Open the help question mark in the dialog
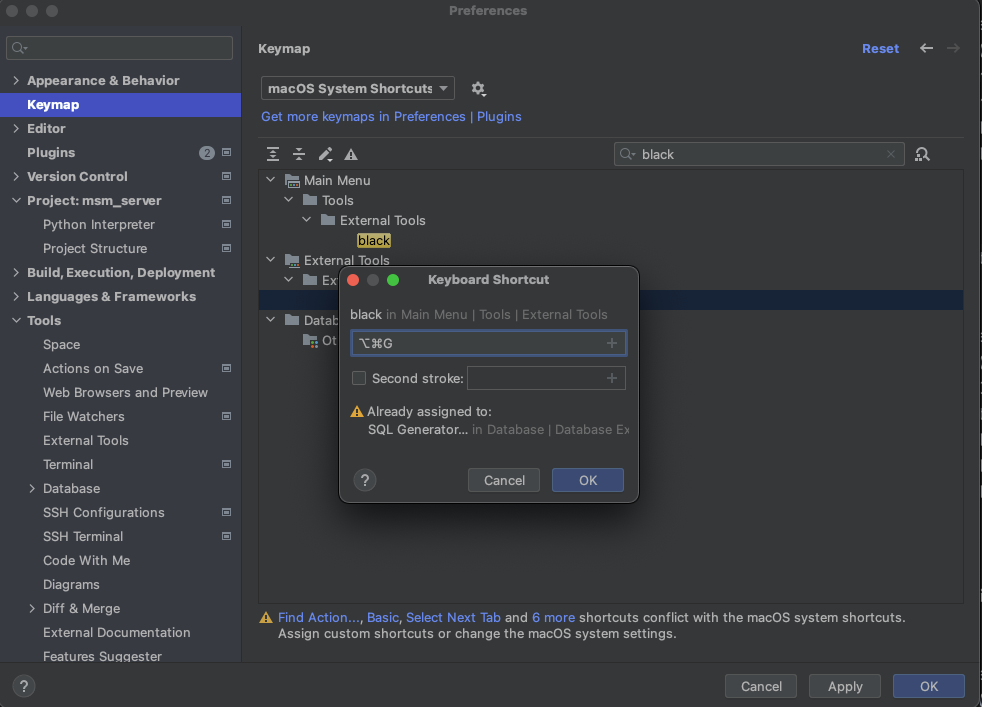The image size is (982, 707). (x=364, y=480)
